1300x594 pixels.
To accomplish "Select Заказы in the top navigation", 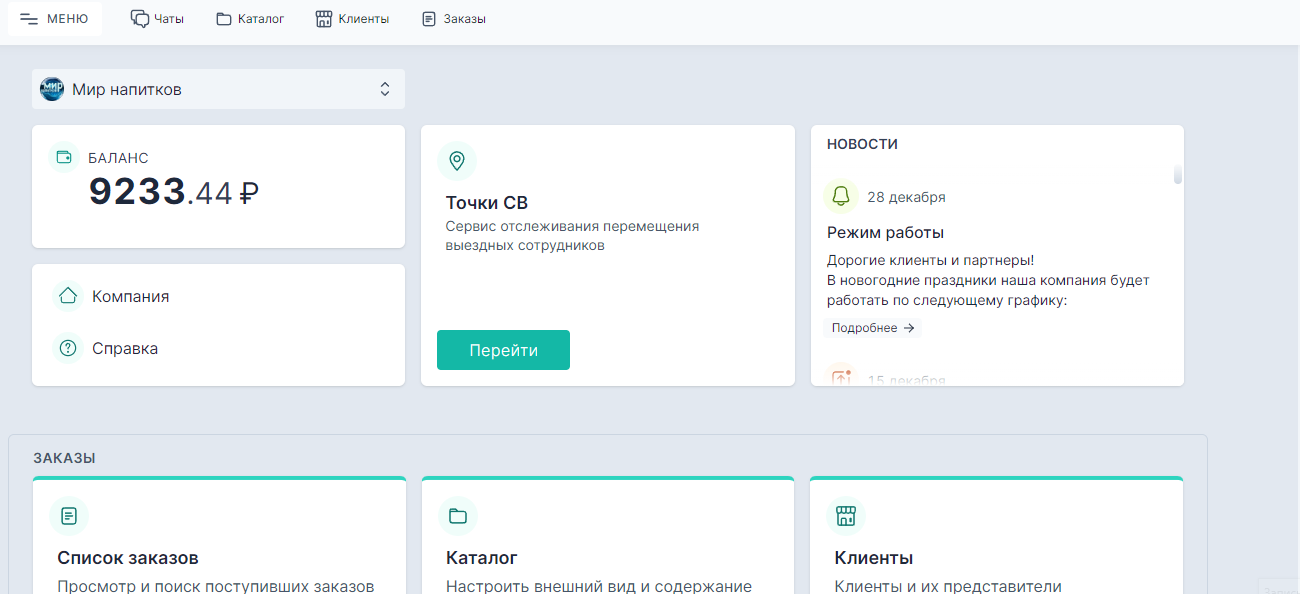I will pos(452,17).
